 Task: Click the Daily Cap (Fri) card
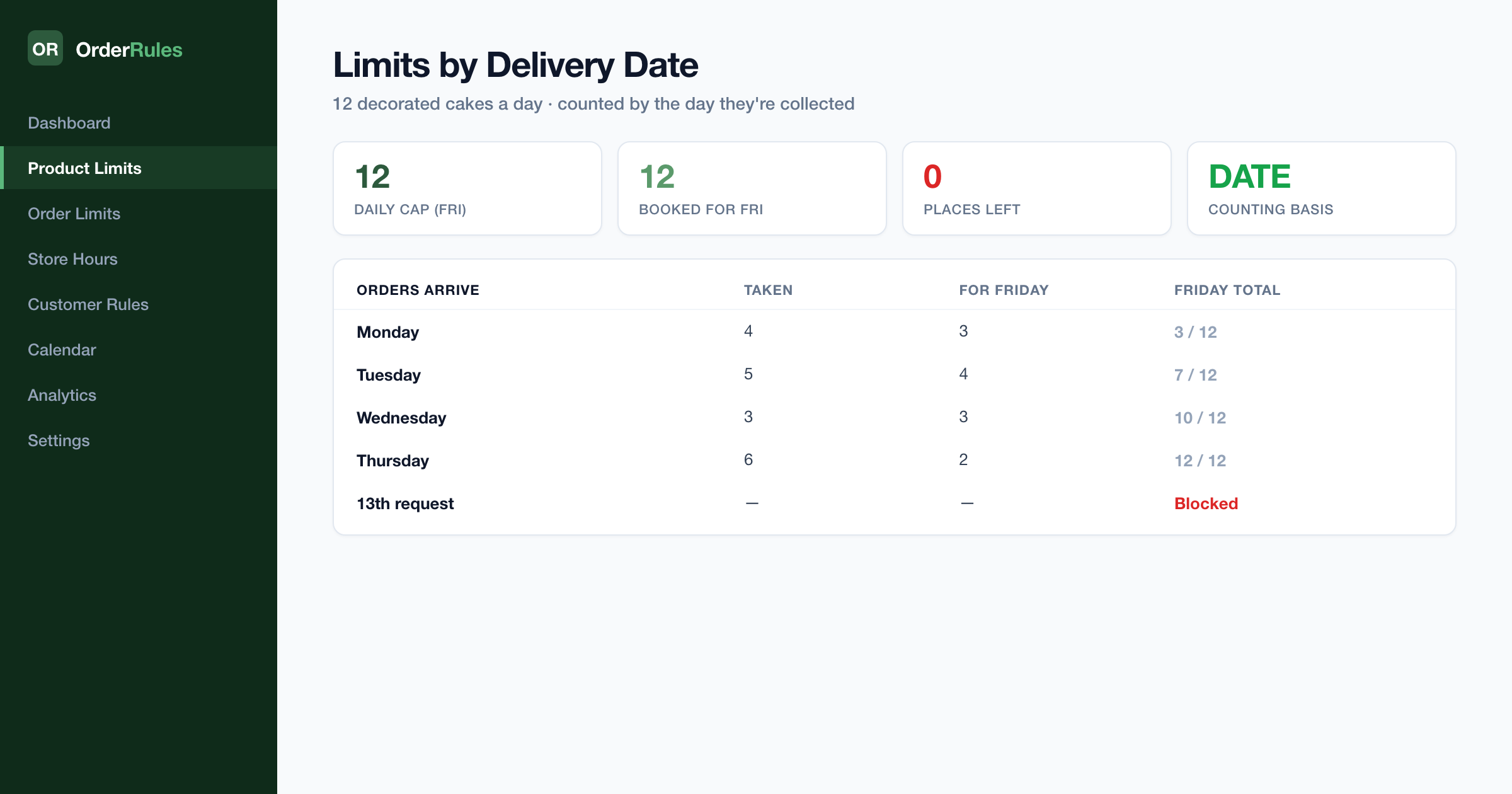[x=467, y=188]
